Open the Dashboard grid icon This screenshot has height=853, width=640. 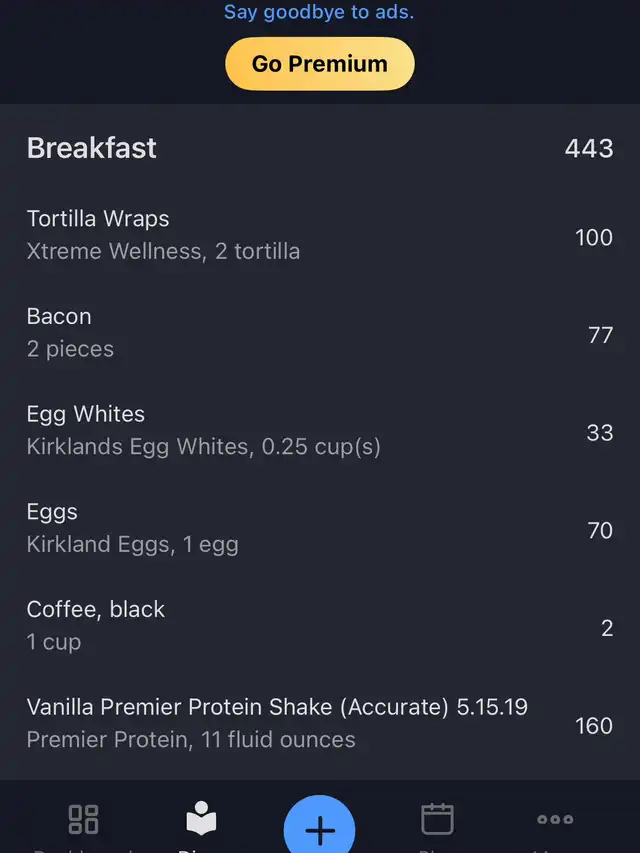pos(83,819)
